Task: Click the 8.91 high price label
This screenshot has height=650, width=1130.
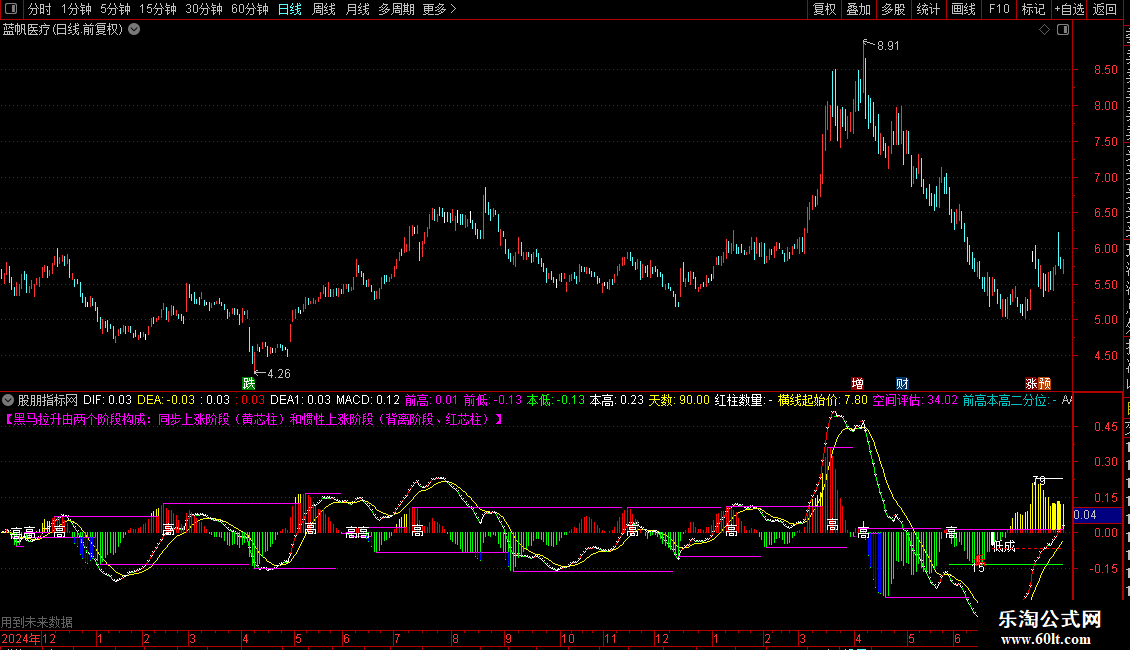Action: [888, 45]
